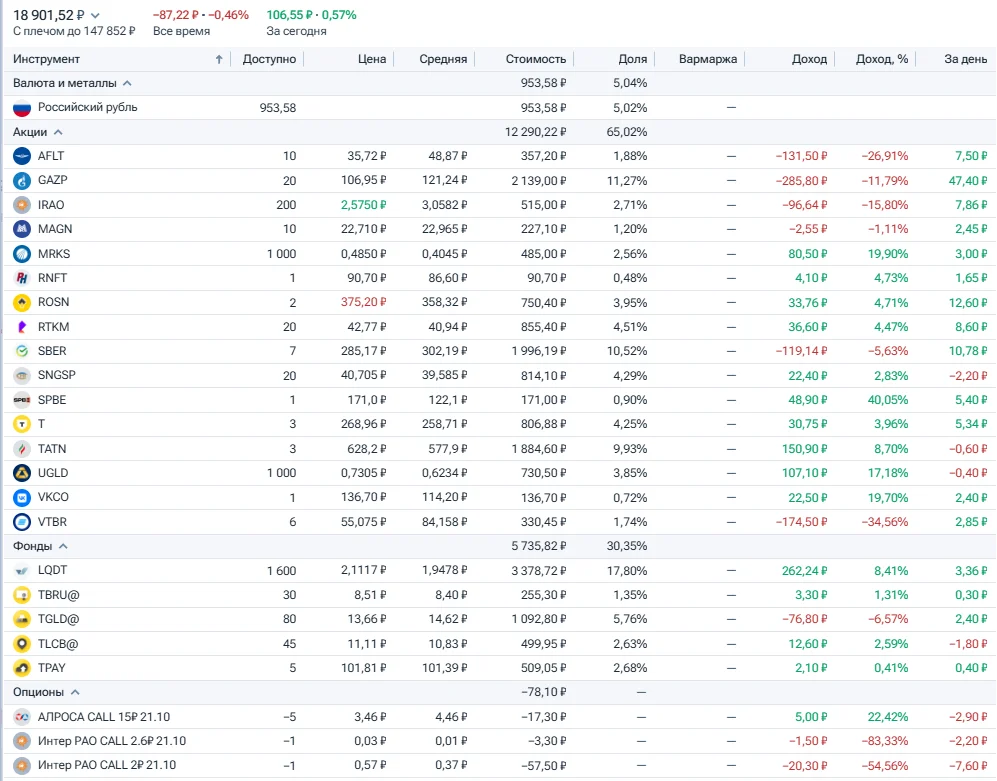Sort table by Доход, % column

click(x=882, y=59)
